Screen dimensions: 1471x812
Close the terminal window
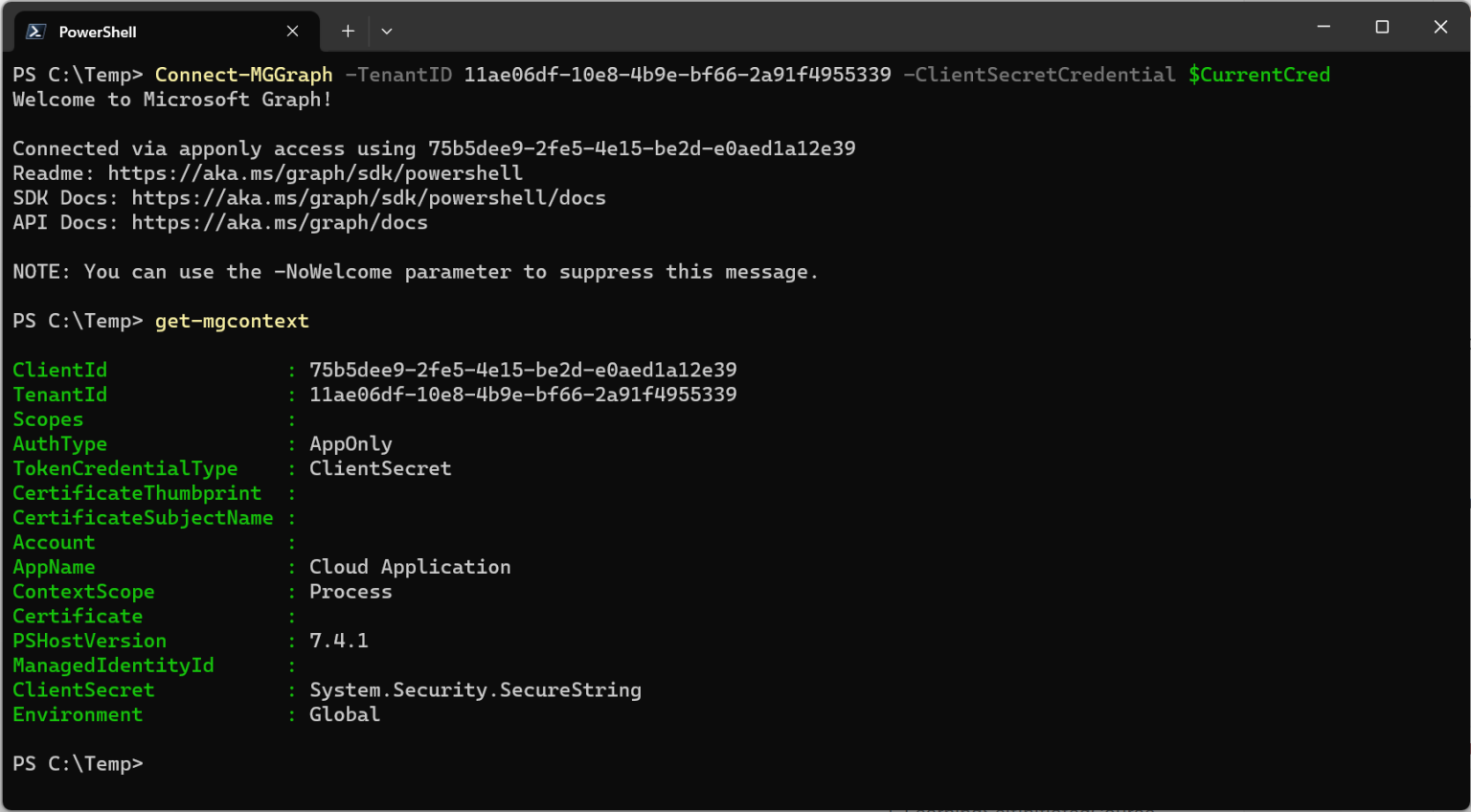click(x=1440, y=27)
